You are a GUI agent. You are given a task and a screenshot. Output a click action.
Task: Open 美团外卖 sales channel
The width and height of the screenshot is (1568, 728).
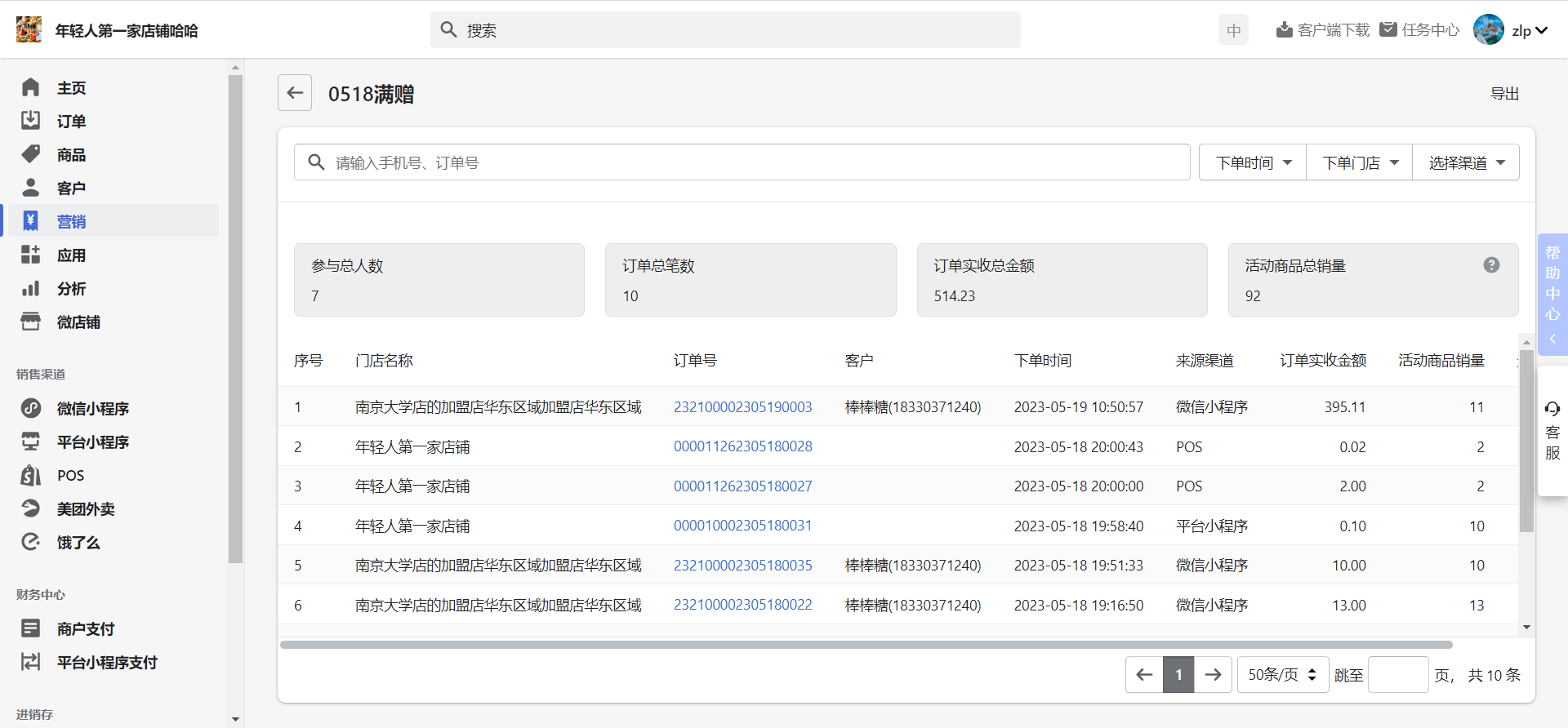(x=86, y=508)
